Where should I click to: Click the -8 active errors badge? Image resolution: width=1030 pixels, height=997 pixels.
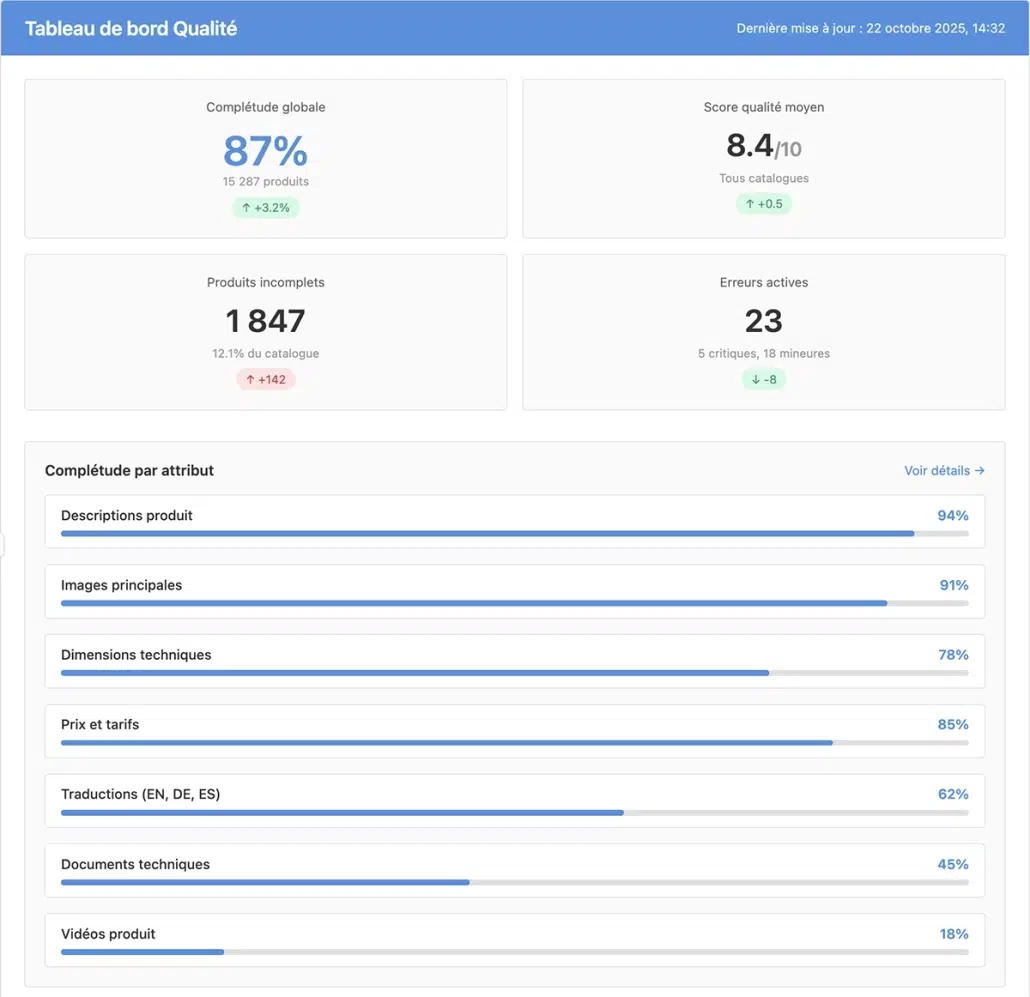[x=764, y=379]
